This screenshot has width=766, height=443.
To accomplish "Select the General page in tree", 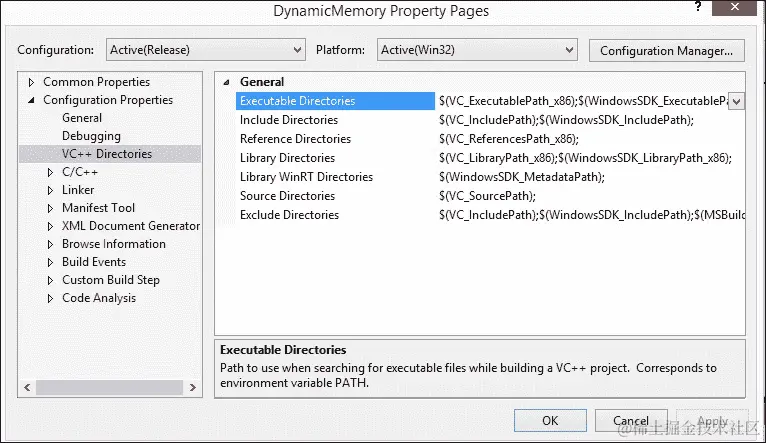I will click(x=82, y=118).
